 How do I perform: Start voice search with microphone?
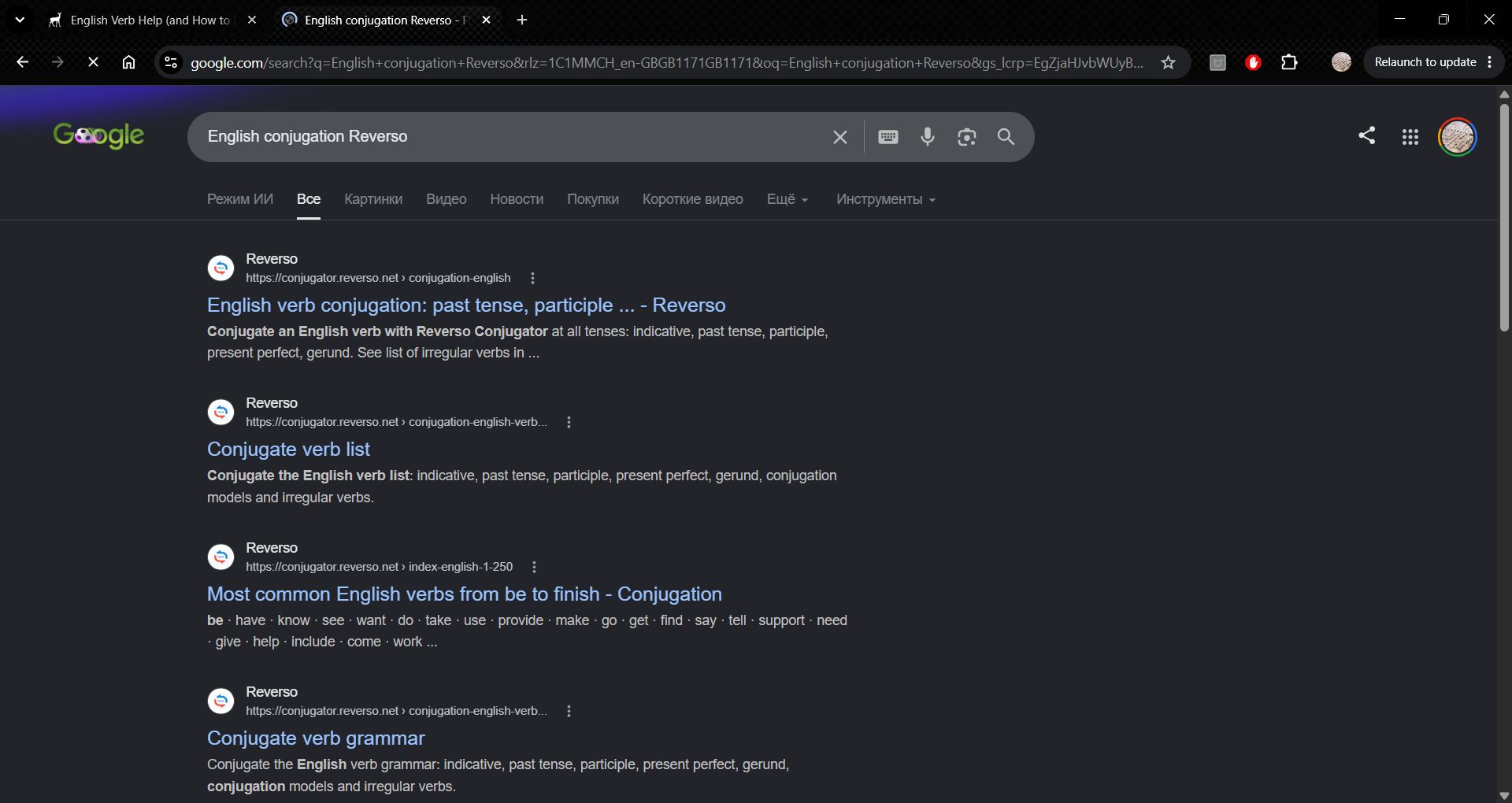(928, 137)
